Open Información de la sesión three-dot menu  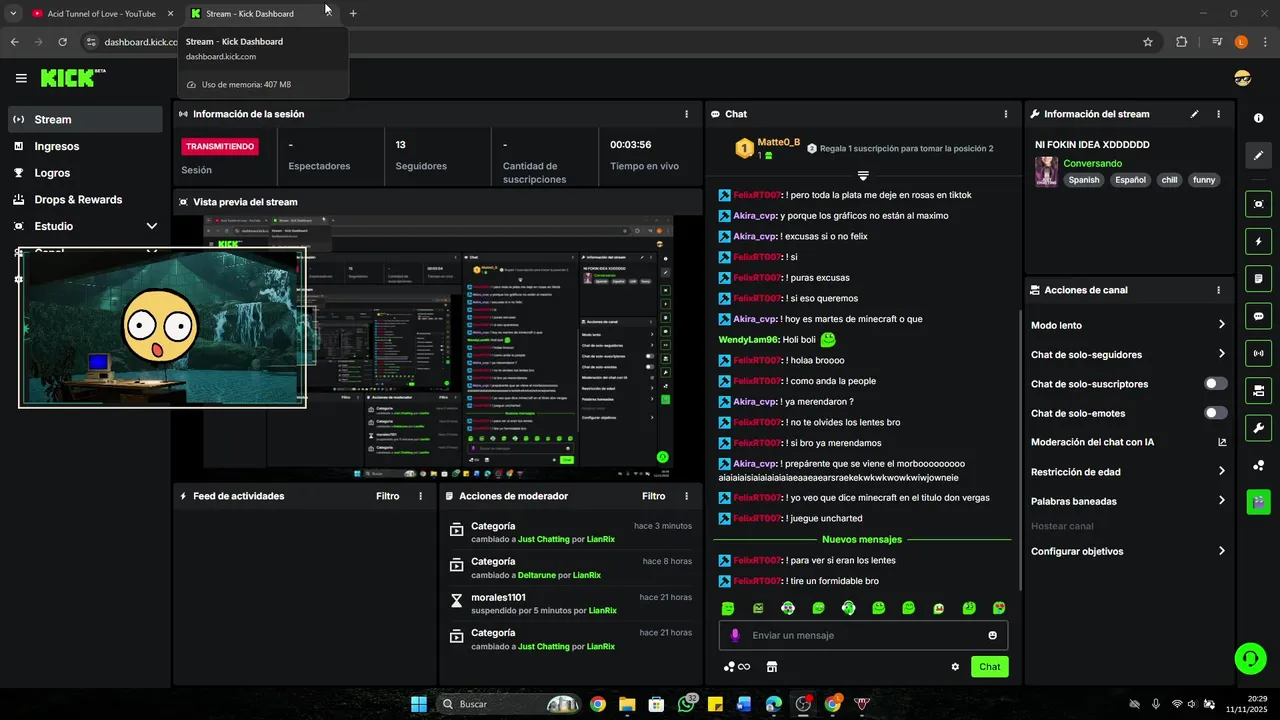(x=686, y=114)
